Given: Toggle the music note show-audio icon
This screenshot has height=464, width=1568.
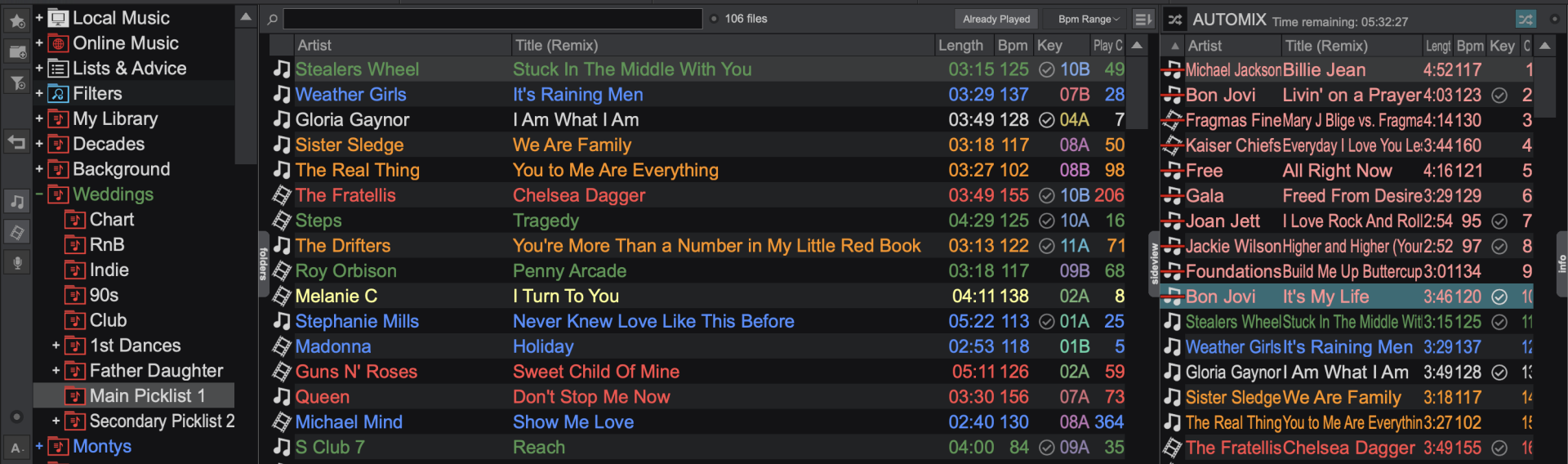Looking at the screenshot, I should pos(16,201).
